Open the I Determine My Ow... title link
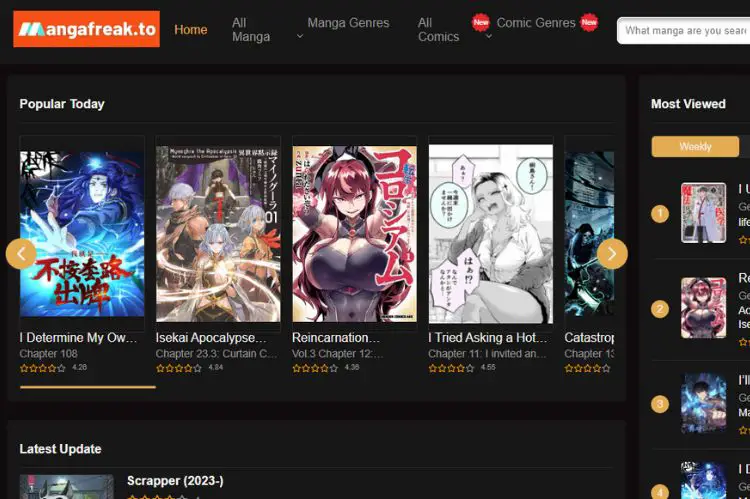 tap(78, 338)
